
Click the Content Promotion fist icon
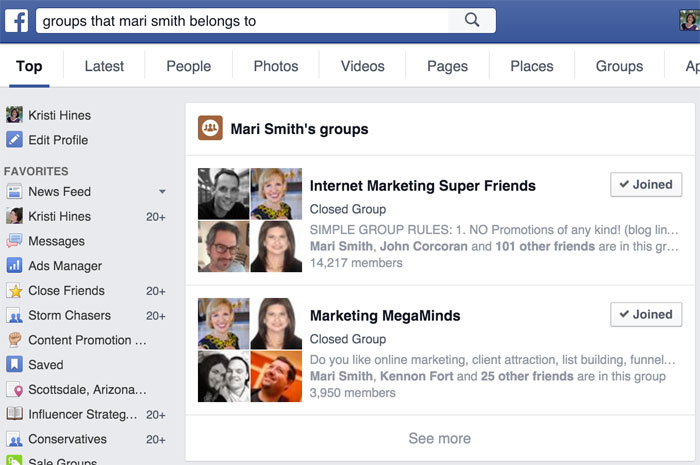coord(14,340)
